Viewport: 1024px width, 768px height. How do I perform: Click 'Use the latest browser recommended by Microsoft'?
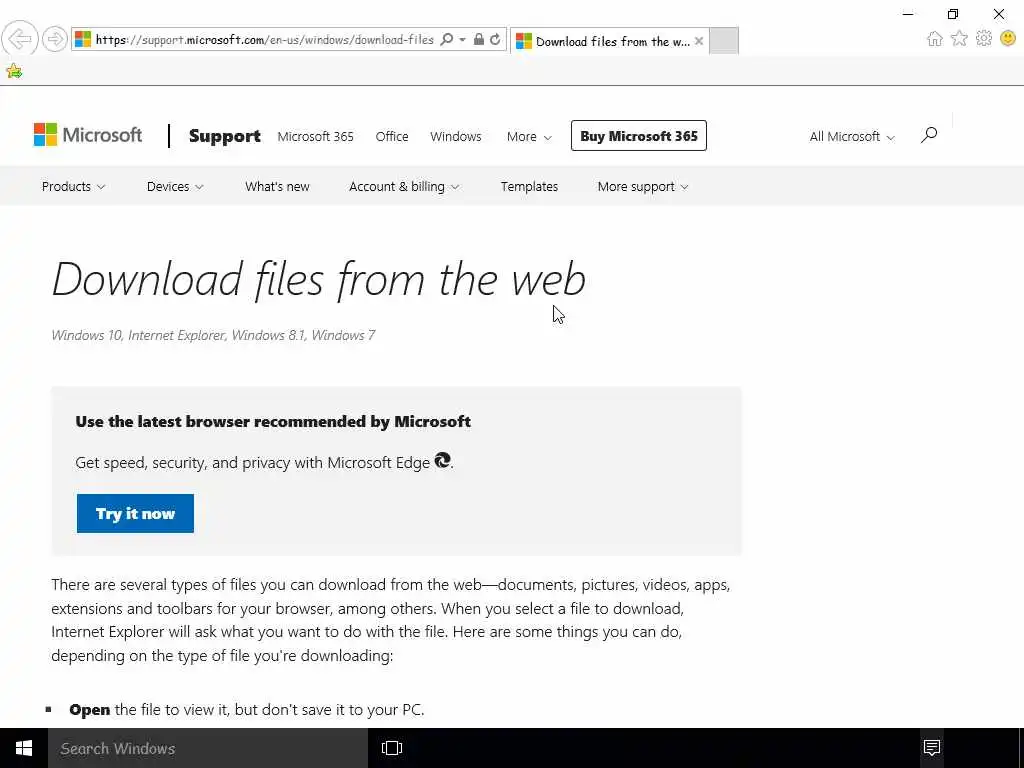pos(273,421)
